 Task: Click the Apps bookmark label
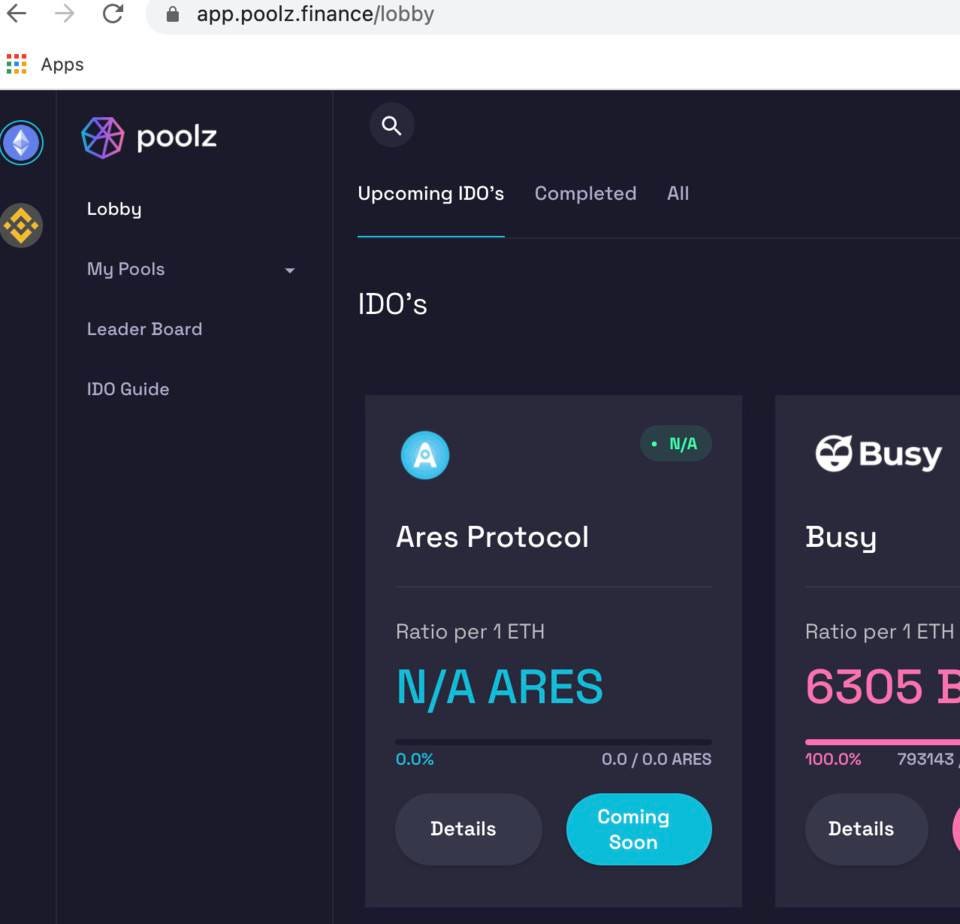tap(62, 64)
